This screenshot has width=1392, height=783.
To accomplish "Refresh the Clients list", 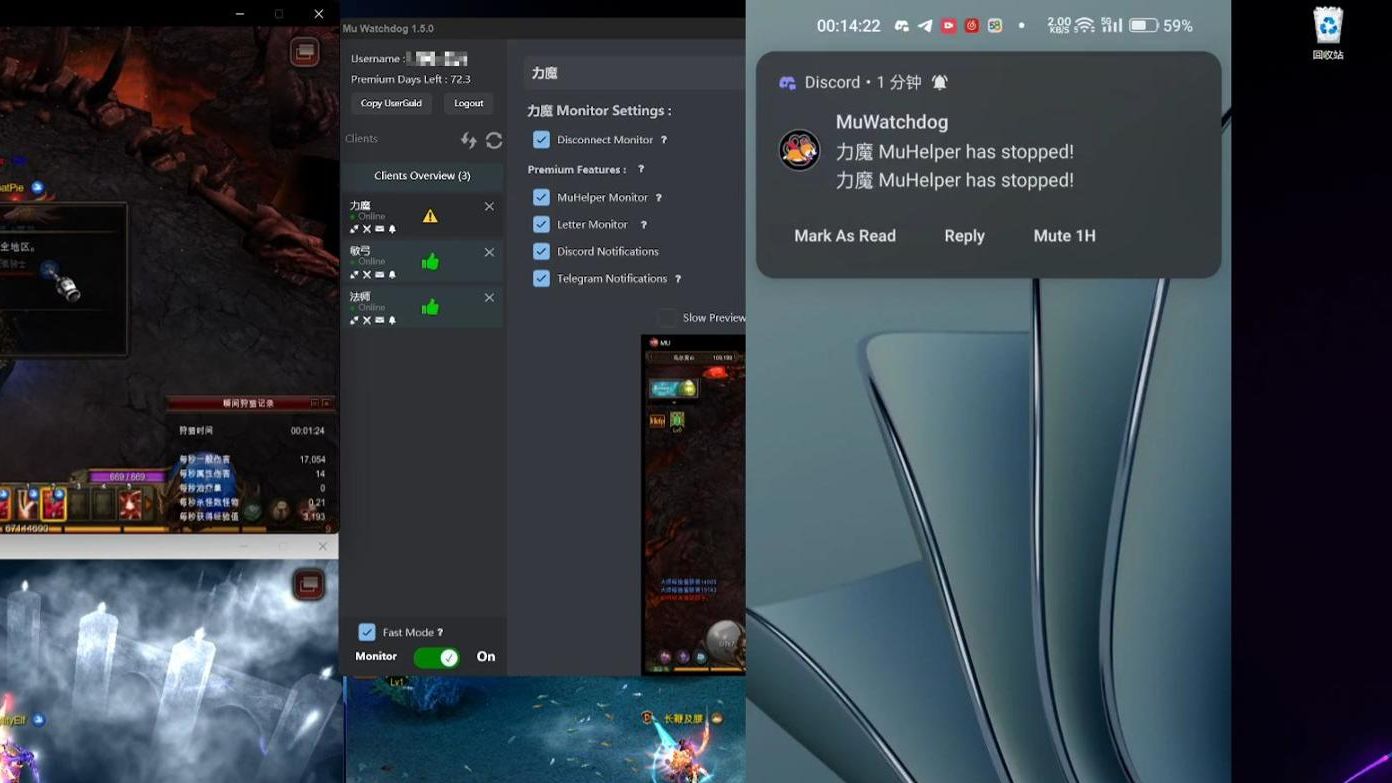I will [x=494, y=141].
